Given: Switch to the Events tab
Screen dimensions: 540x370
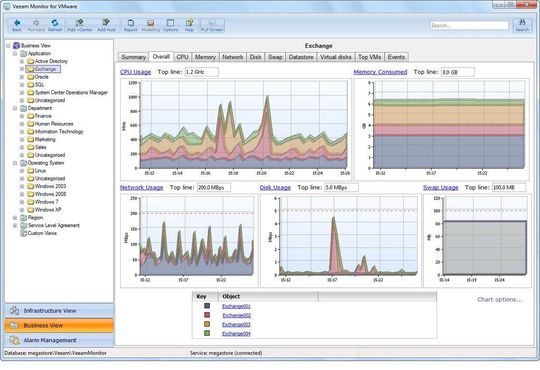Looking at the screenshot, I should pos(396,57).
